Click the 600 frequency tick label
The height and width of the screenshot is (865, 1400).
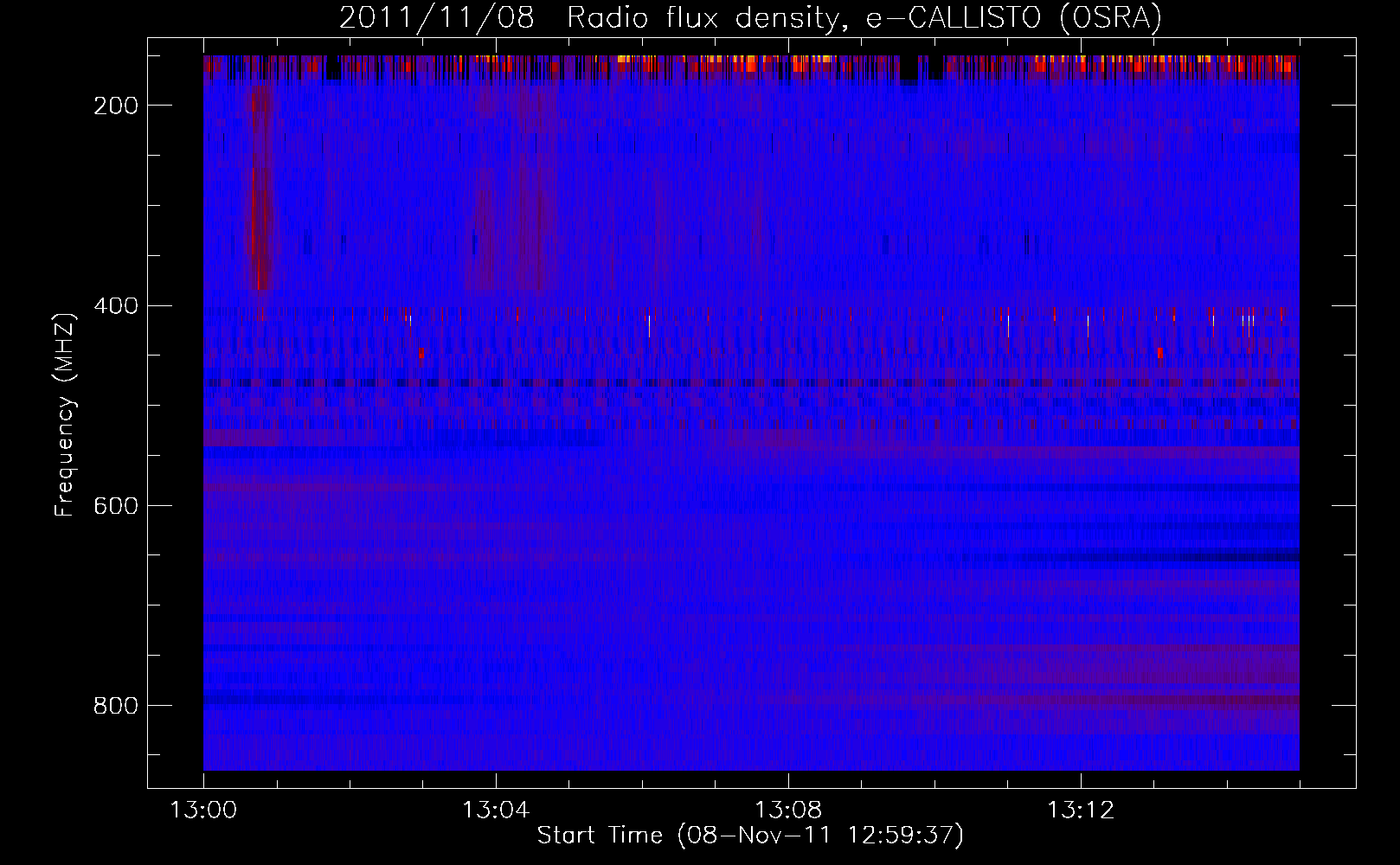coord(116,506)
